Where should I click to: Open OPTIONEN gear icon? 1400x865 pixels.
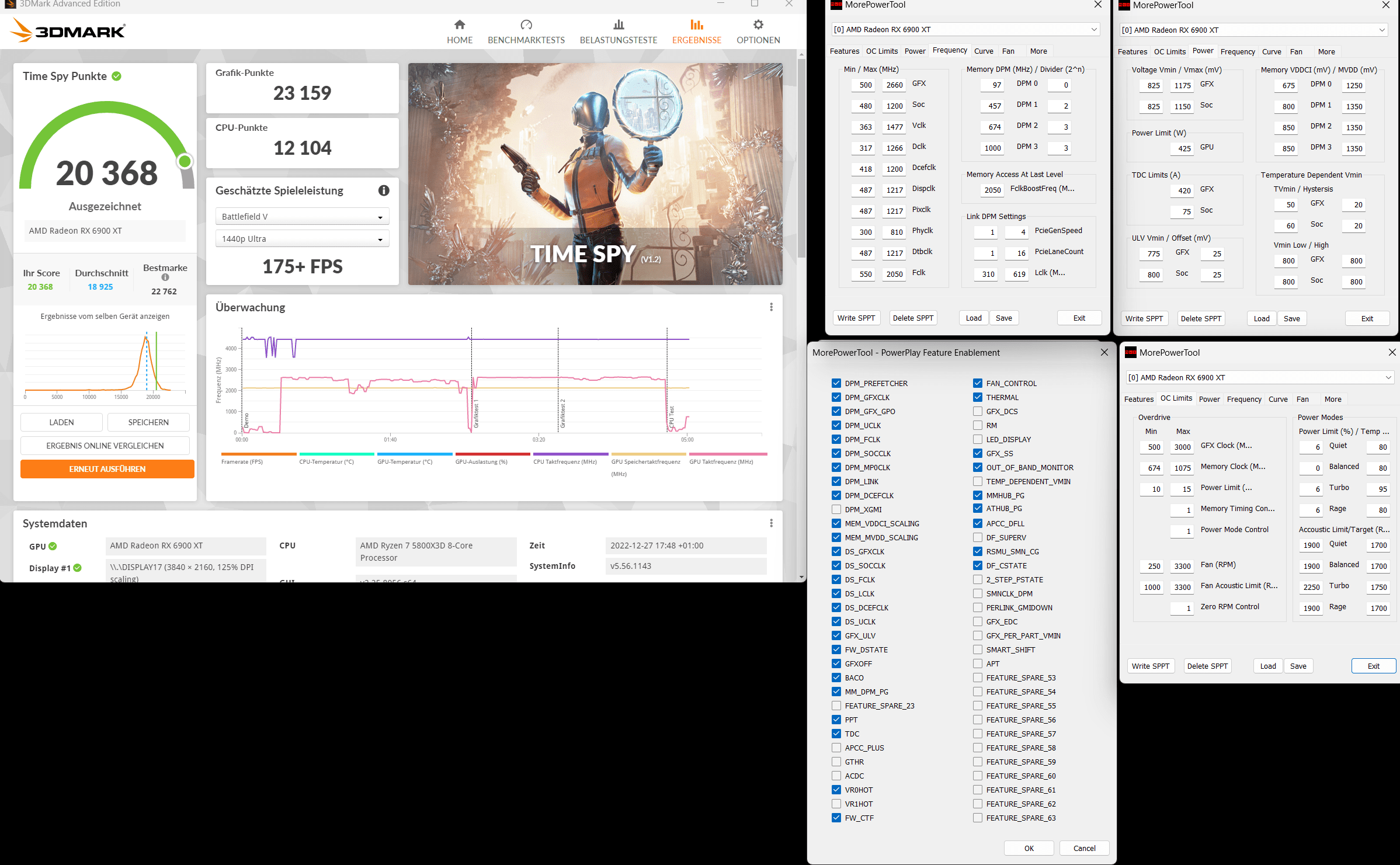(758, 25)
